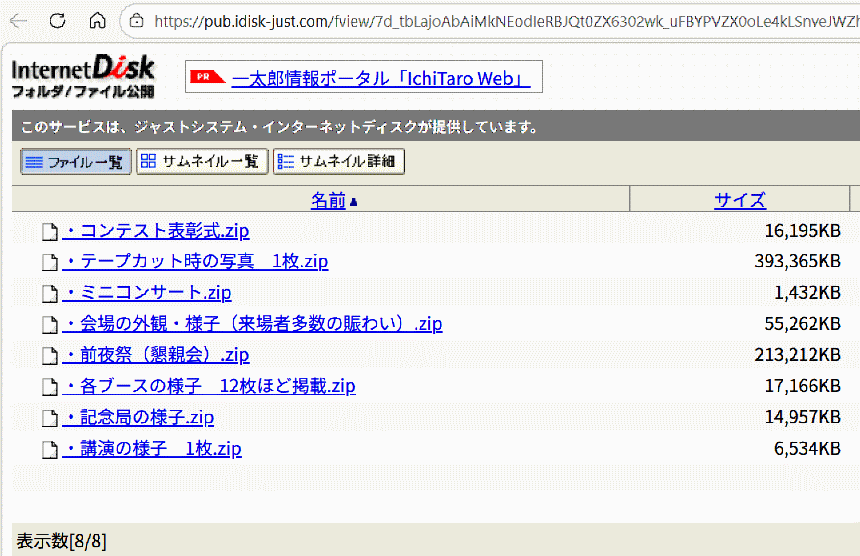Image resolution: width=860 pixels, height=556 pixels.
Task: Click the red PR badge icon
Action: click(207, 77)
